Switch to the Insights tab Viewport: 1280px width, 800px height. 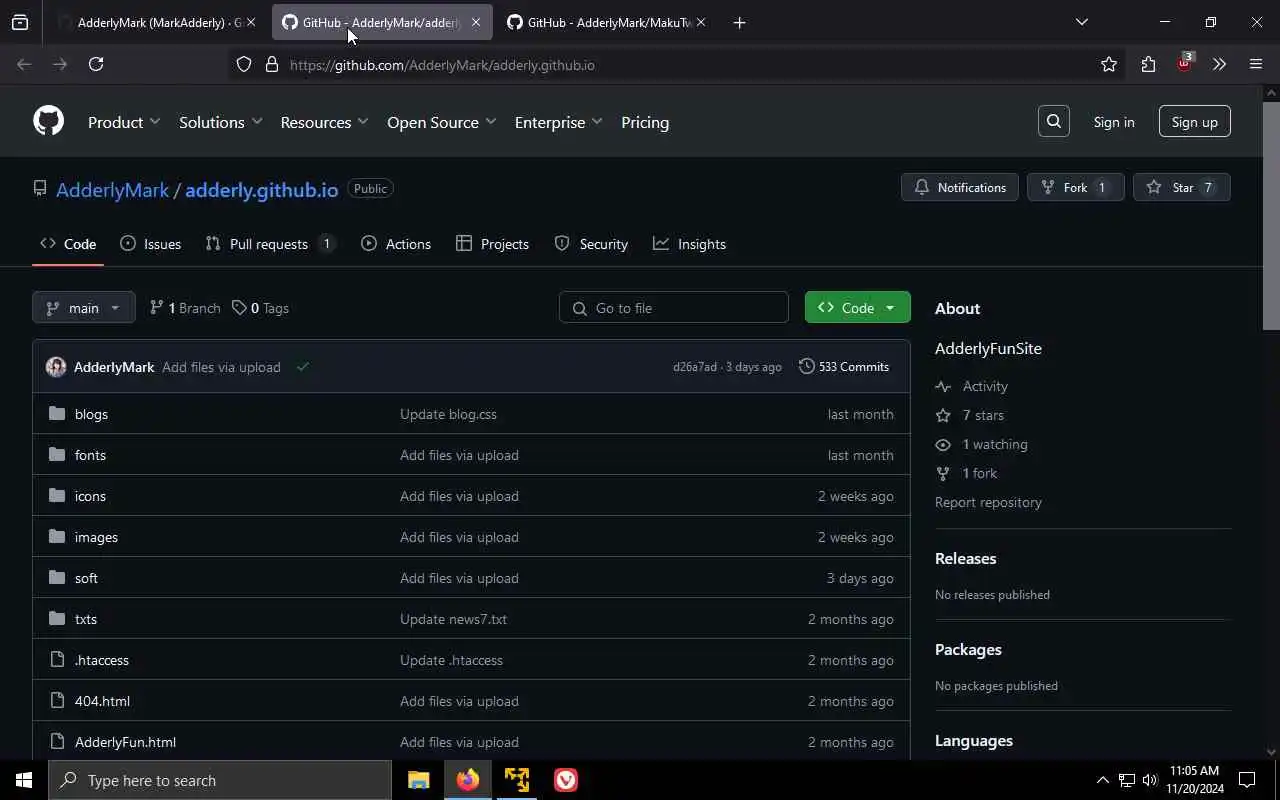click(689, 244)
